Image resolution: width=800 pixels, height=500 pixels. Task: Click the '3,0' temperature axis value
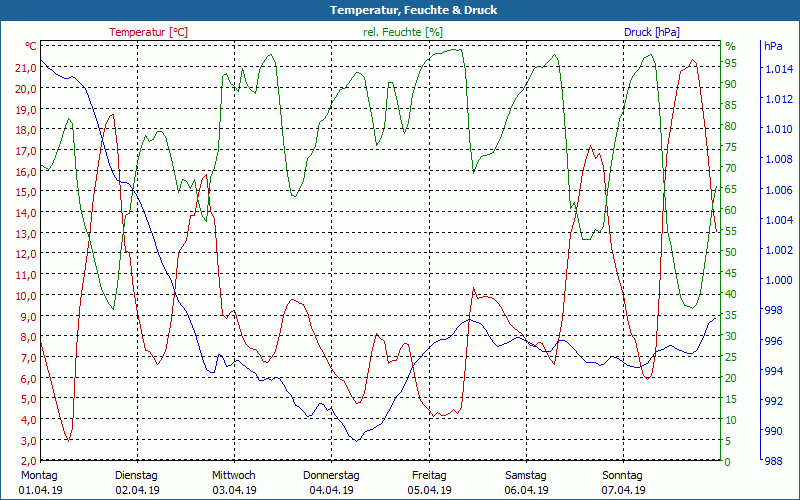point(29,441)
